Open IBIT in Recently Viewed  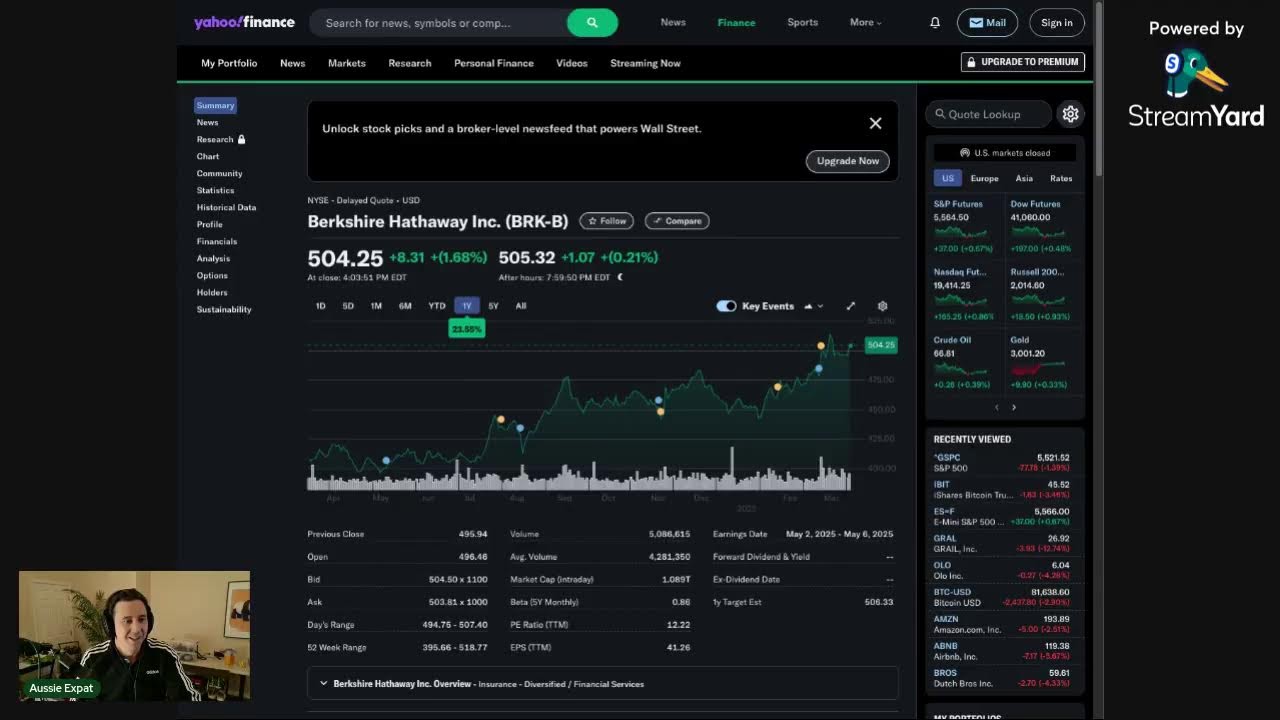point(1001,489)
